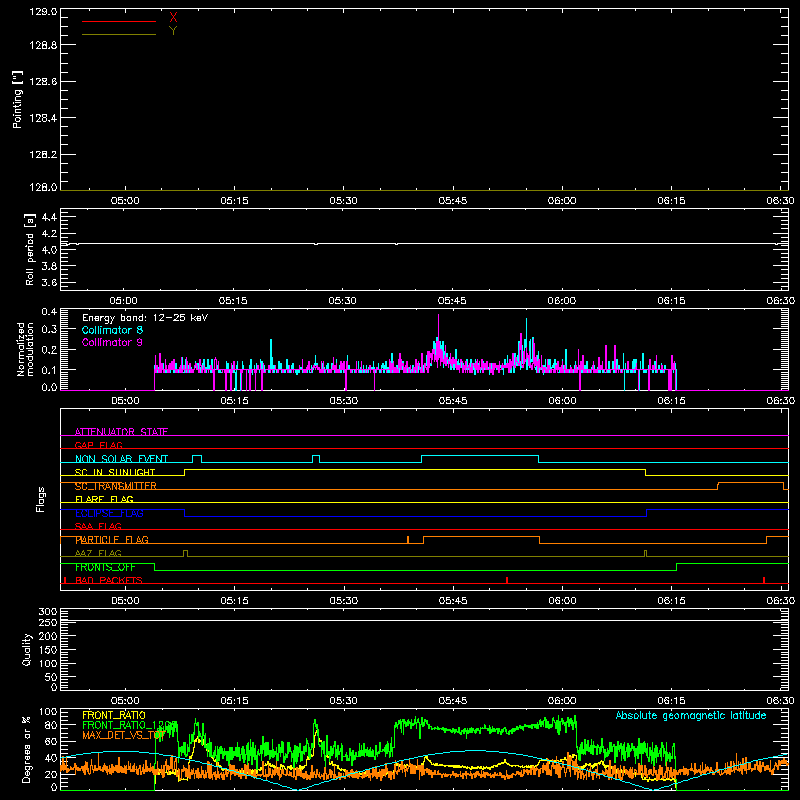Click the 4.2 roll period tick value
The image size is (800, 800).
click(x=49, y=234)
